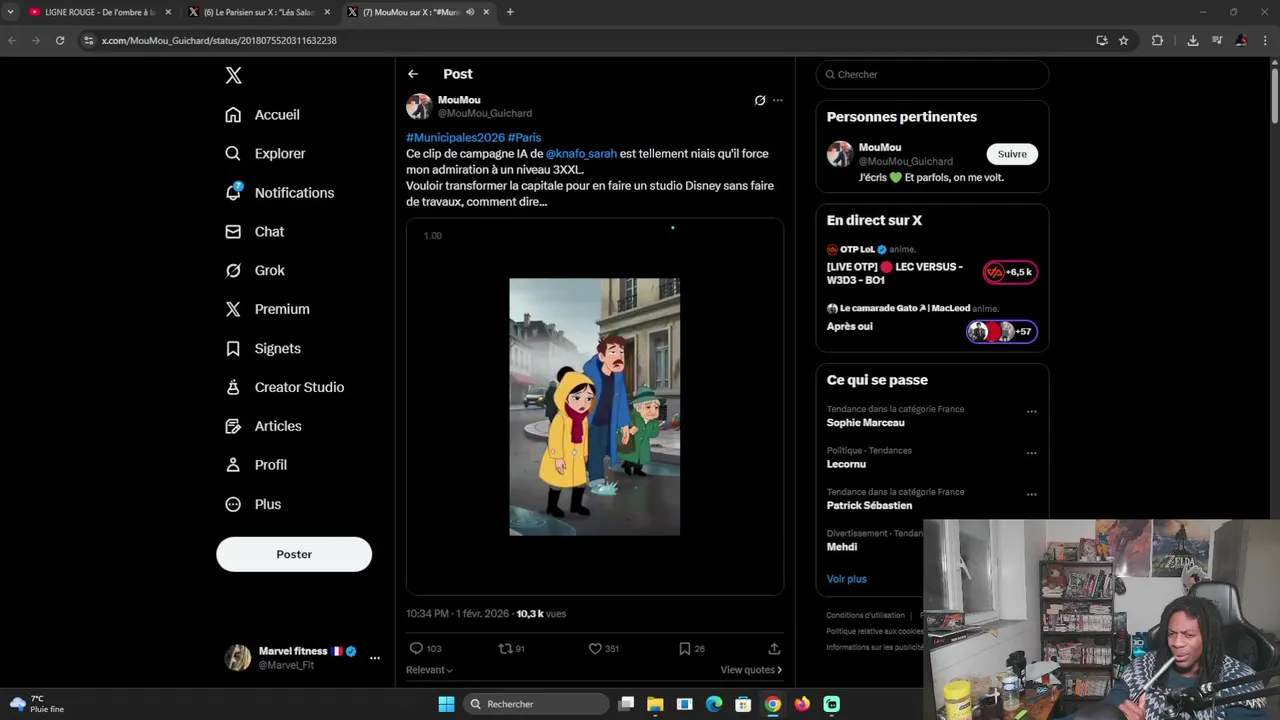This screenshot has height=720, width=1280.
Task: Click the Signets bookmark icon in the sidebar
Action: [233, 349]
